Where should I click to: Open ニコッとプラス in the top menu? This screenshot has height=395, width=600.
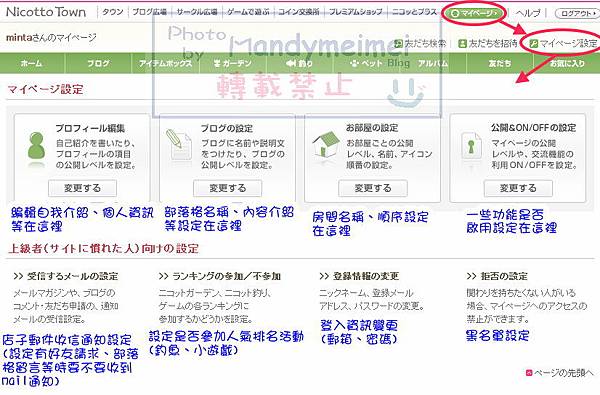(414, 12)
